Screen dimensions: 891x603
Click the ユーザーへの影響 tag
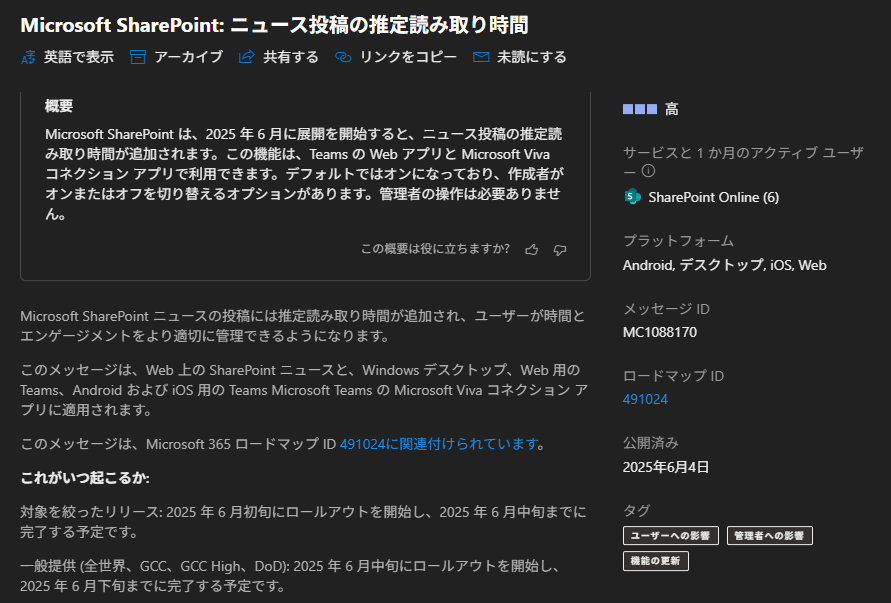tap(671, 535)
